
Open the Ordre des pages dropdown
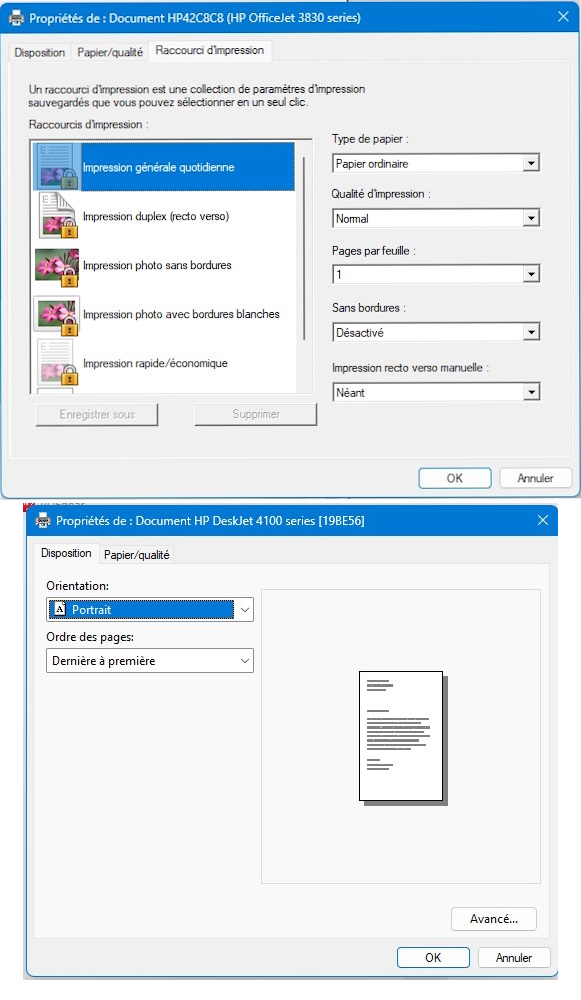150,661
